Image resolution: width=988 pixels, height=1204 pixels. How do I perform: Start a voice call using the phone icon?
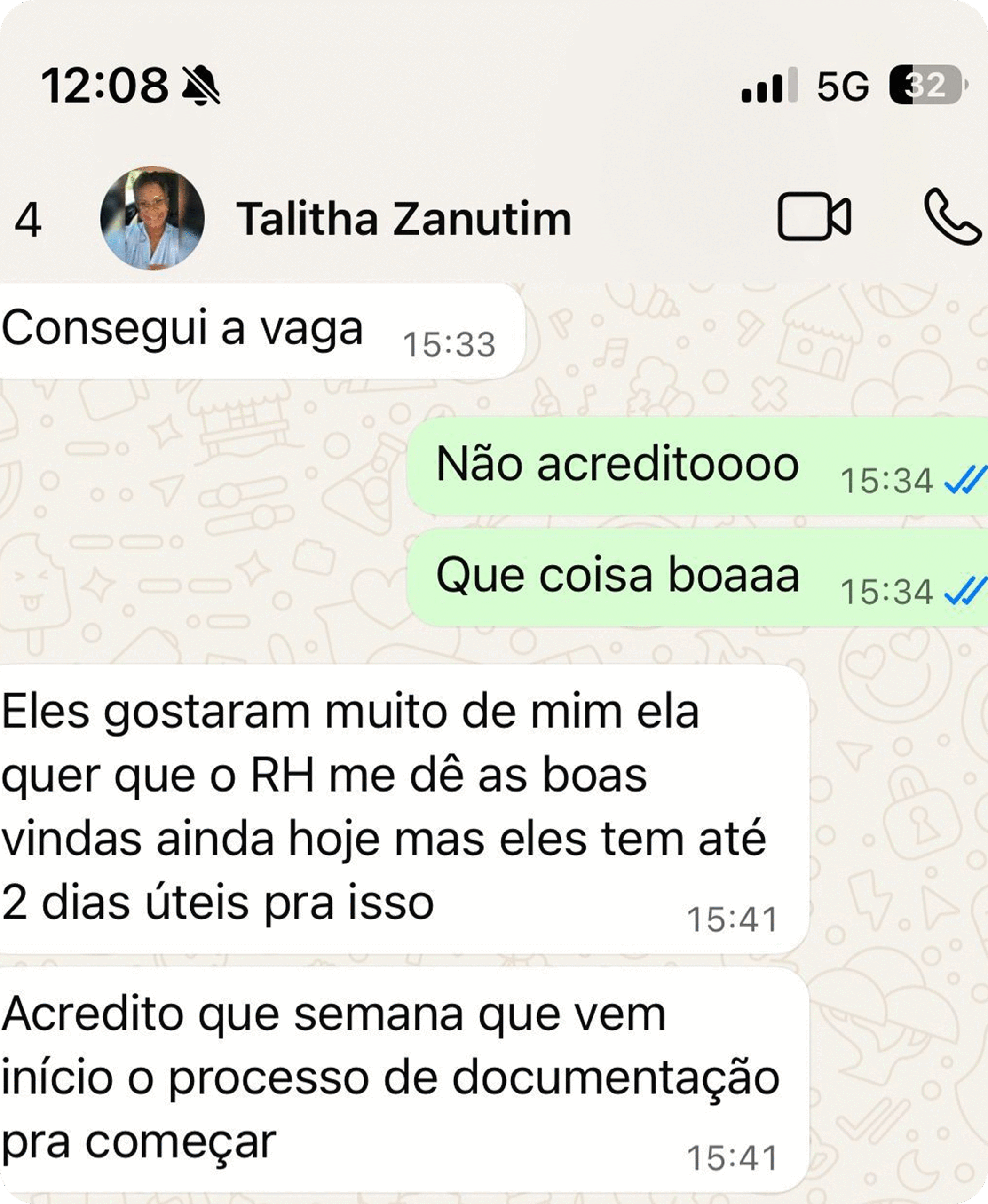[952, 216]
